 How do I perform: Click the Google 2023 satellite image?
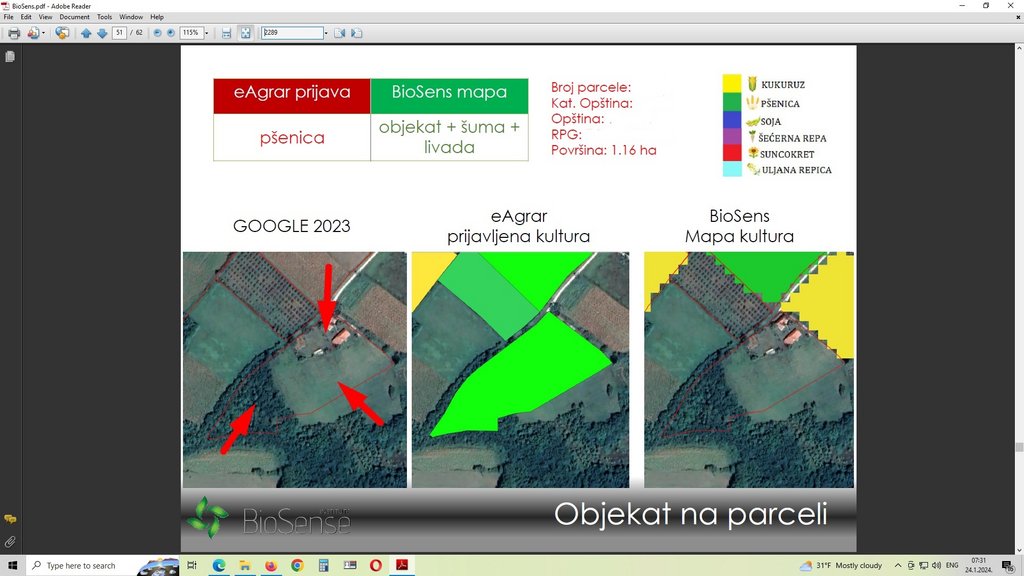click(295, 370)
